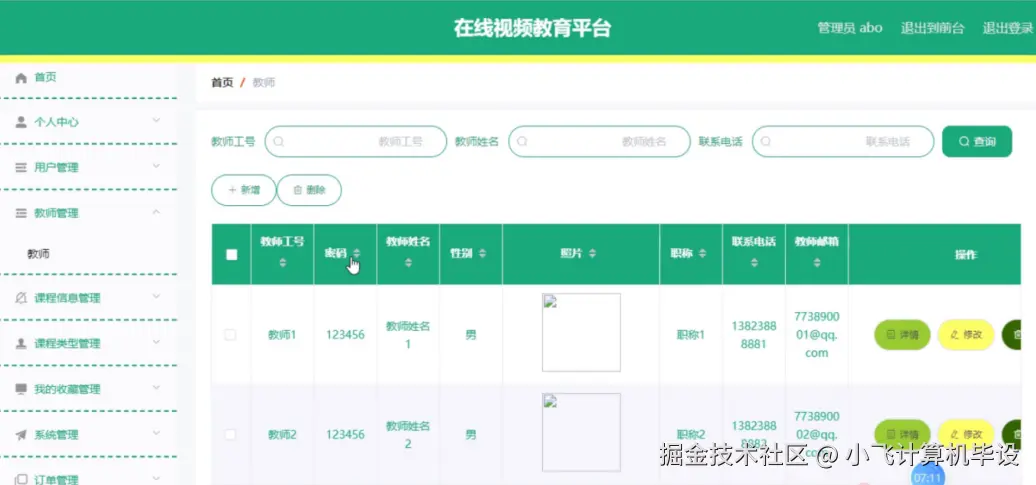Screen dimensions: 1036x485
Task: Click 退出到前台 link in header
Action: [x=932, y=28]
